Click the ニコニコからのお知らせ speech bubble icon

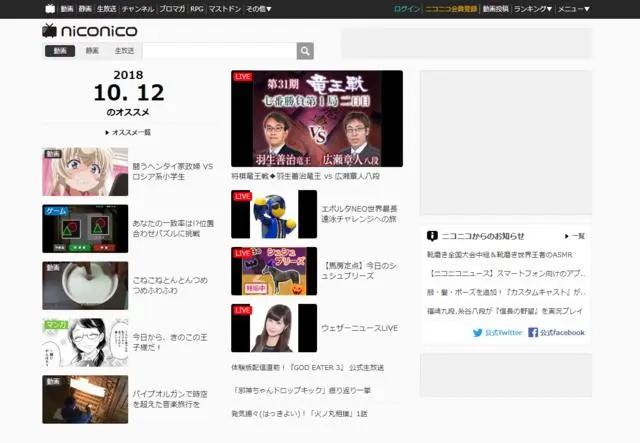(431, 236)
